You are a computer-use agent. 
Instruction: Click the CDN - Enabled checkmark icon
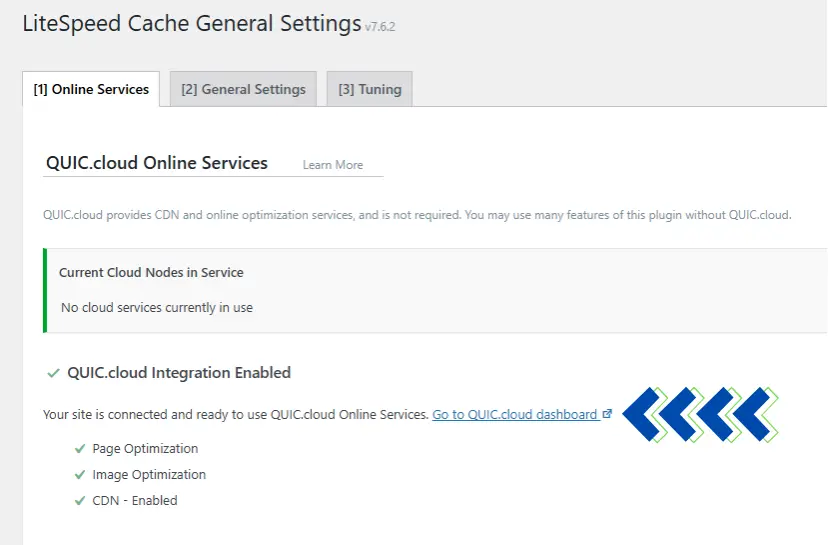(79, 501)
